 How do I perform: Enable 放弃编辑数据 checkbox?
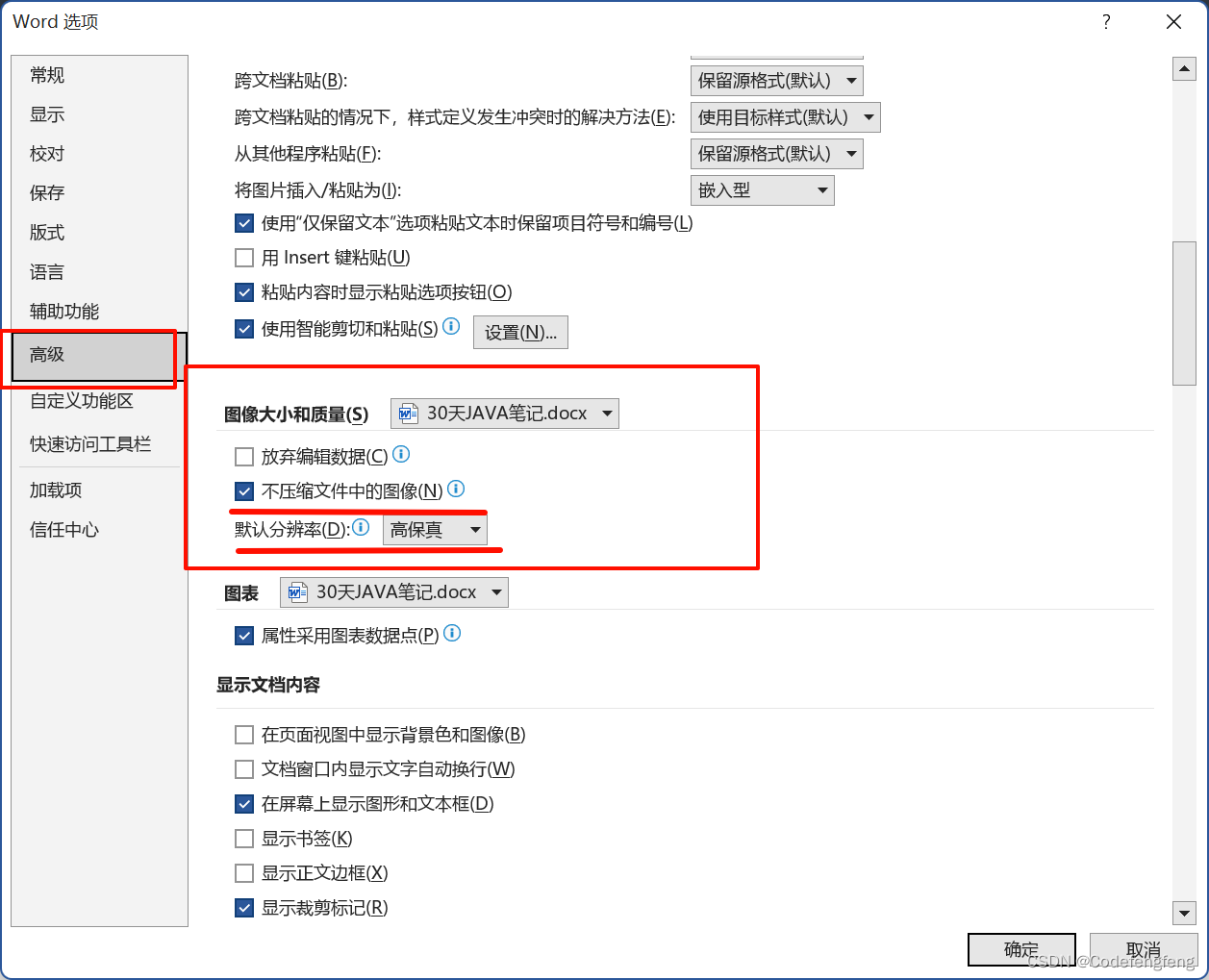(244, 457)
